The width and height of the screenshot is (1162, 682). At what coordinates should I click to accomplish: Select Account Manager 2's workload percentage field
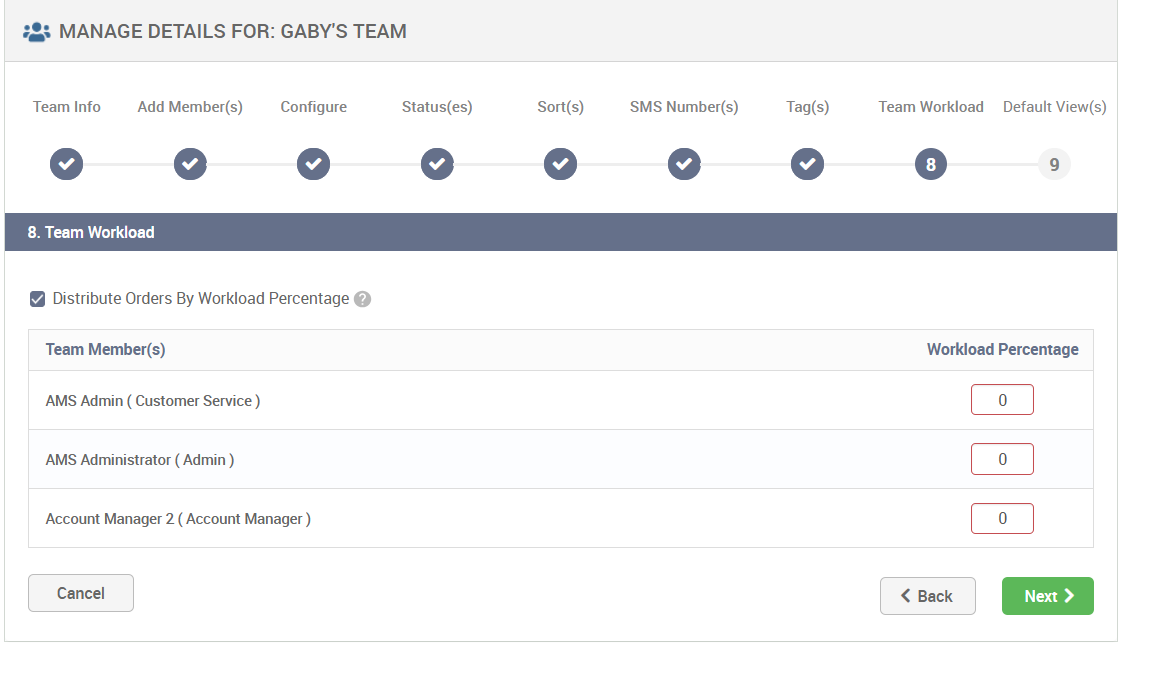tap(1002, 518)
